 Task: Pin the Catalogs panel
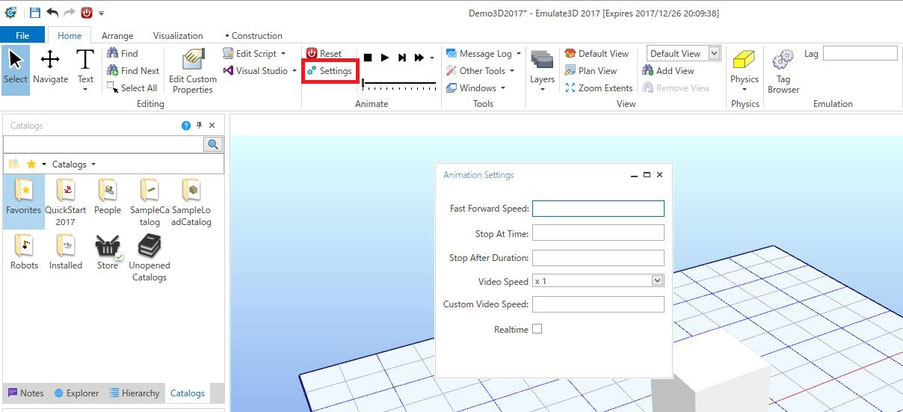[x=199, y=126]
